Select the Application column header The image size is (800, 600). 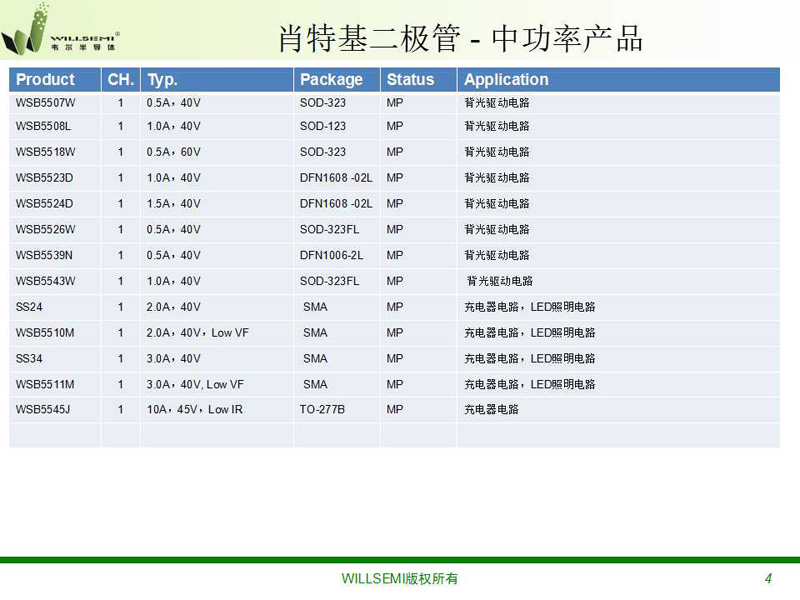tap(506, 80)
